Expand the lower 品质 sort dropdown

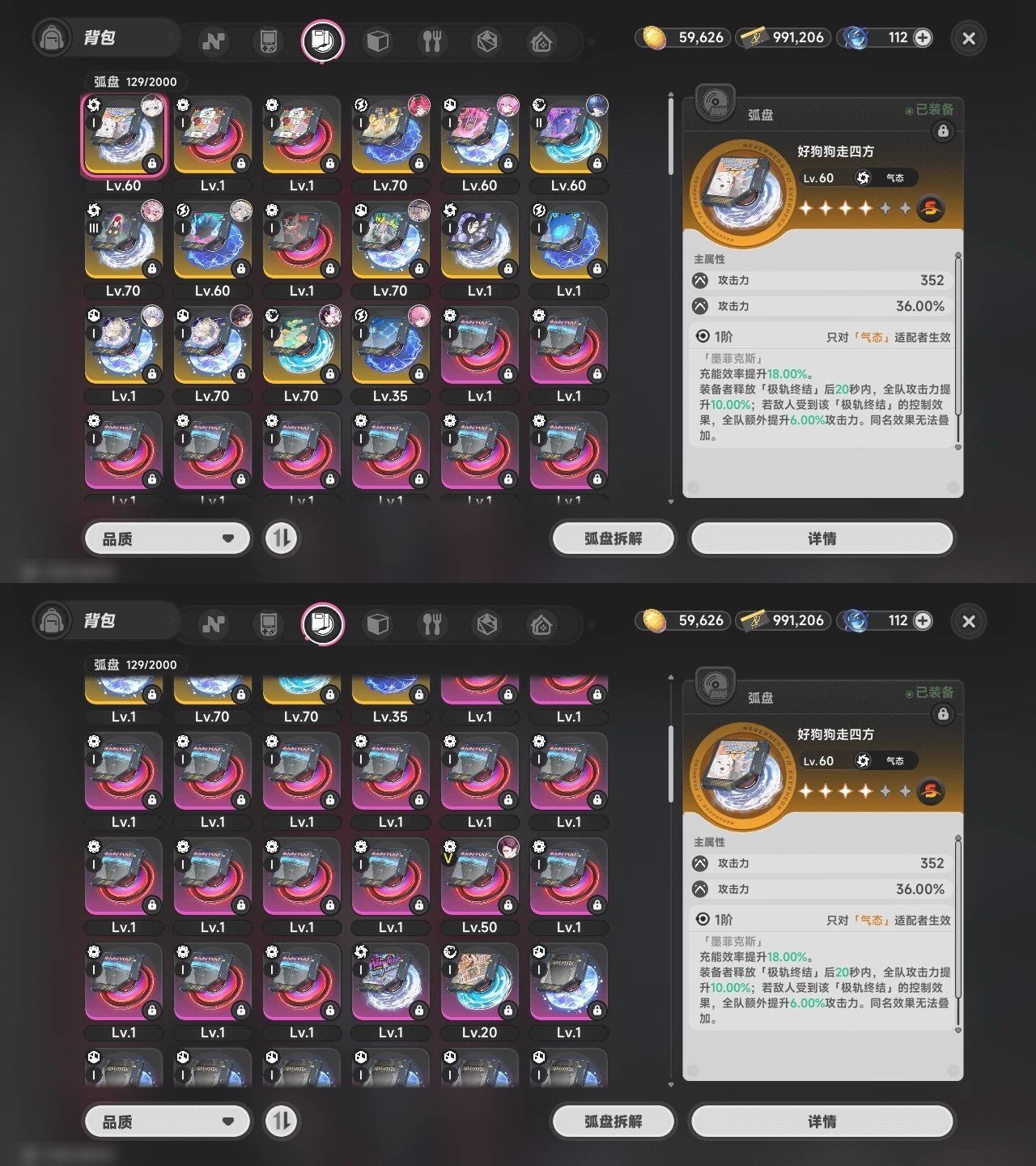pyautogui.click(x=168, y=1121)
